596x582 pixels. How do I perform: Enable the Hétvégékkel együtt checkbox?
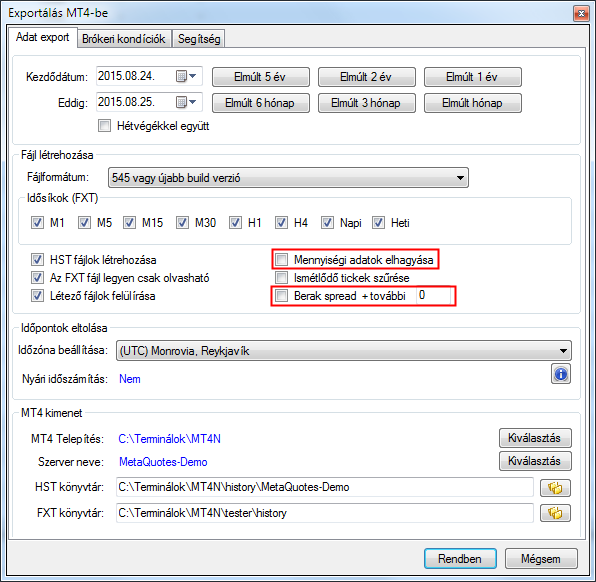pos(105,125)
